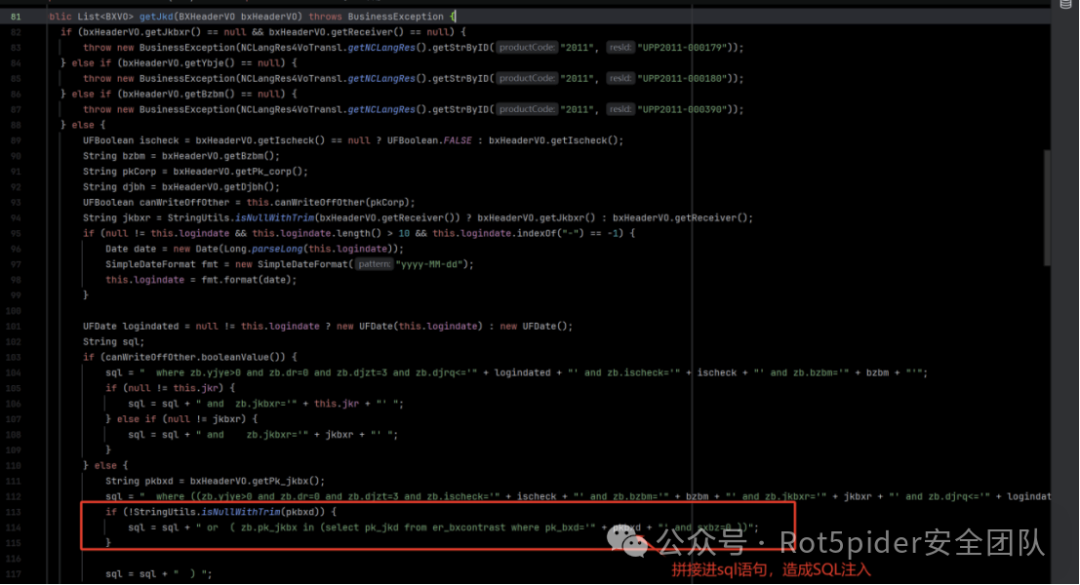
Task: Toggle a breakpoint at line number 113
Action: [15, 511]
